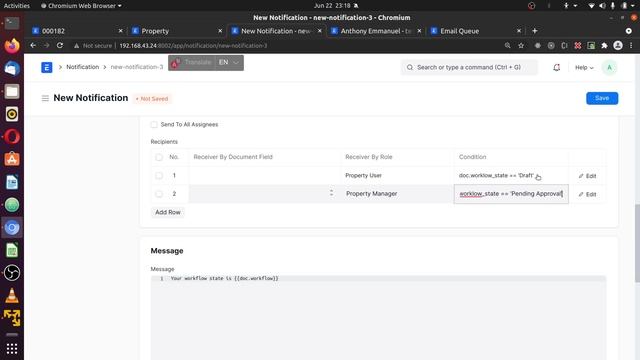
Task: Add a new recipient row
Action: point(168,212)
